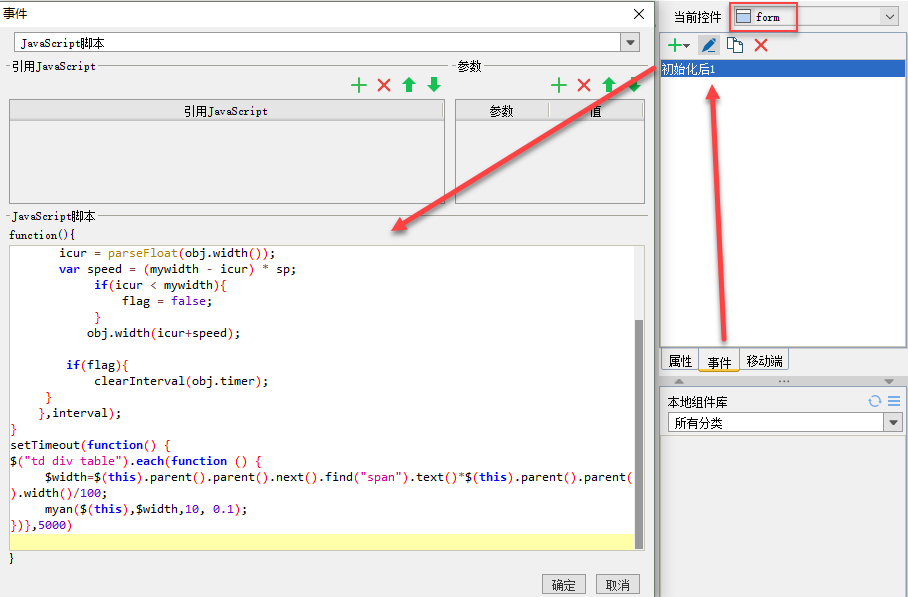Click the 引用JavaScript column header
Viewport: 908px width, 597px height.
[x=226, y=111]
